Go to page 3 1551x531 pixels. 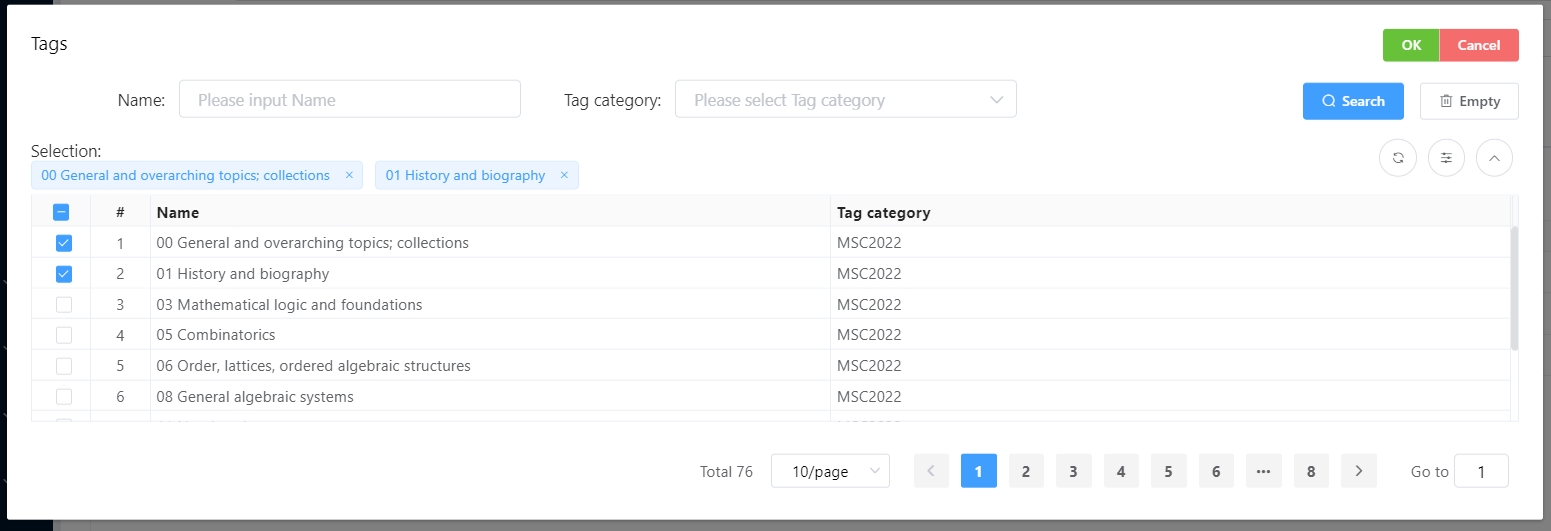click(1073, 471)
